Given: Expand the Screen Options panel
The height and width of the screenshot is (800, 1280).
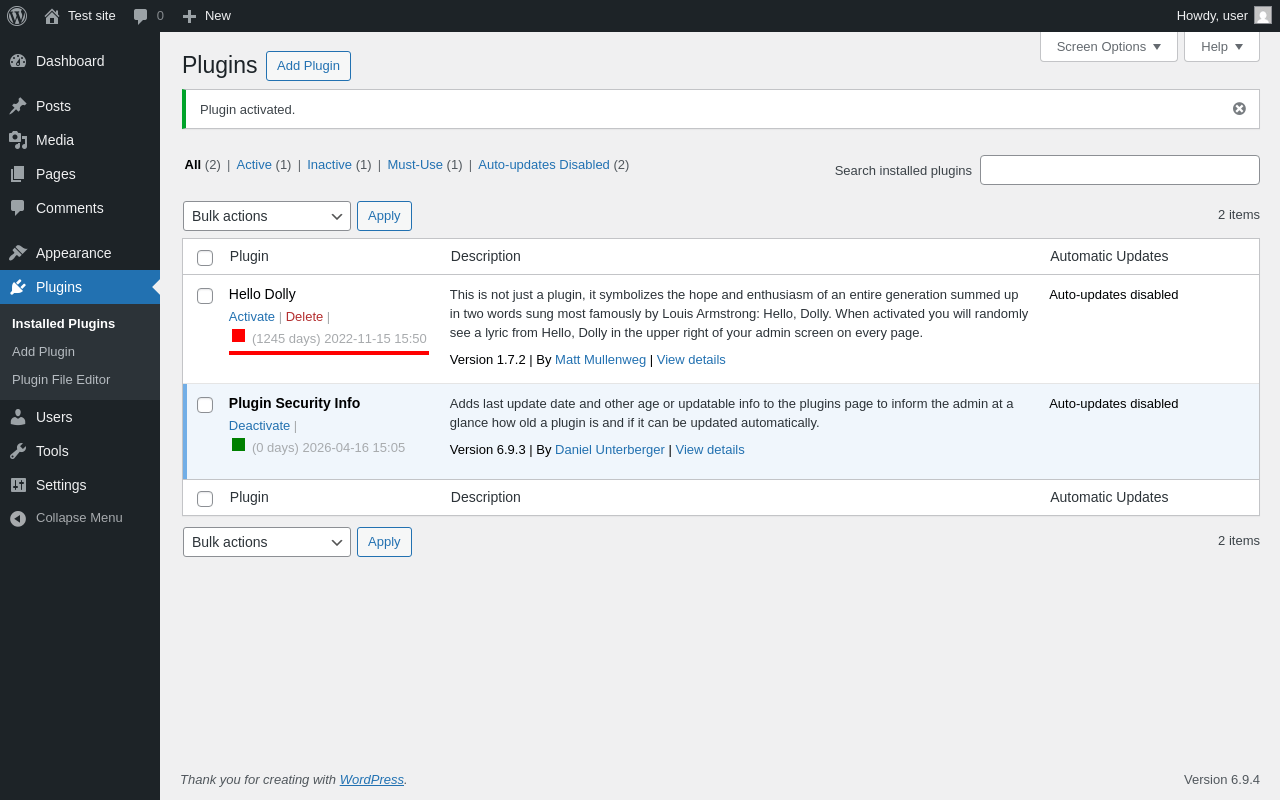Looking at the screenshot, I should point(1109,46).
